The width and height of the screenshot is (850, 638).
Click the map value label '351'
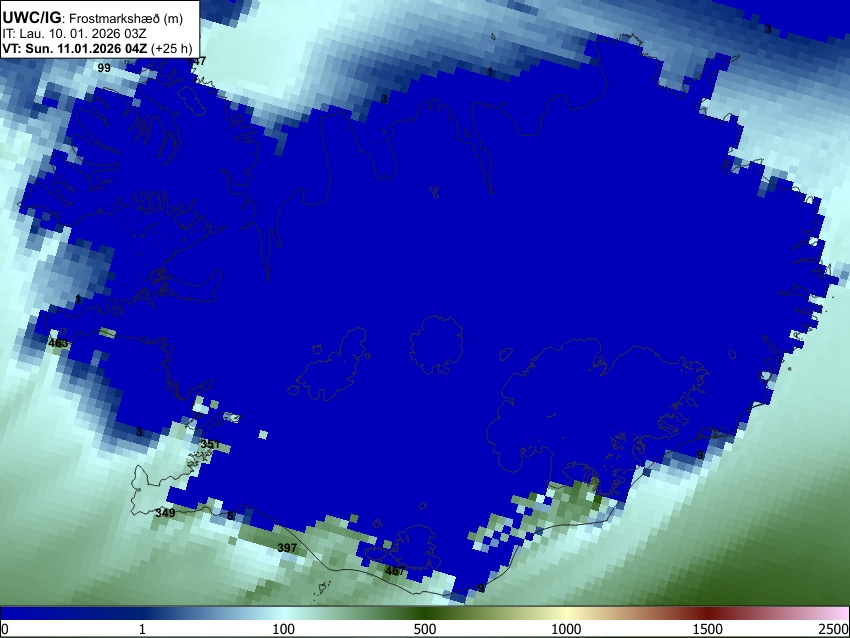tap(210, 444)
